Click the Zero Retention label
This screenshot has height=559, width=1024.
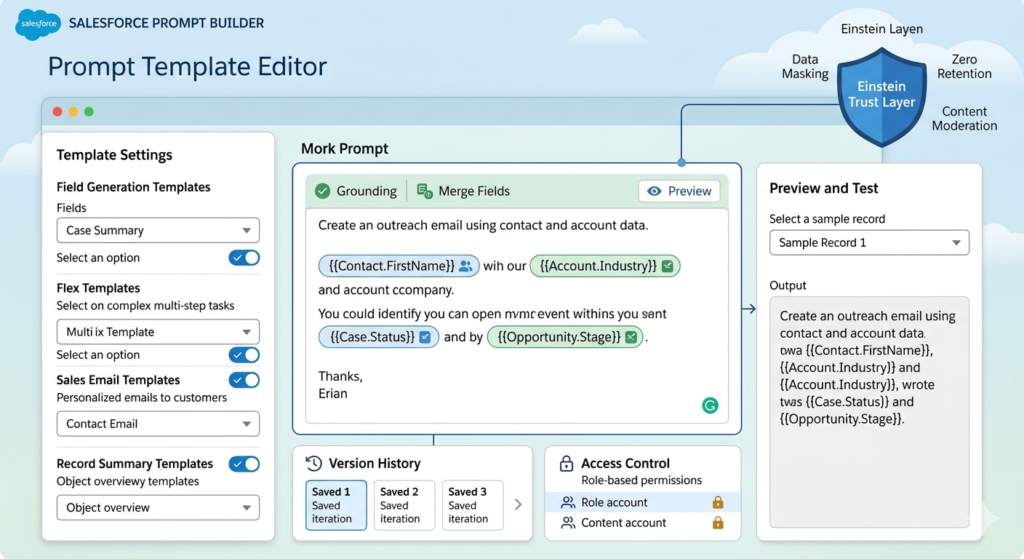tap(964, 67)
